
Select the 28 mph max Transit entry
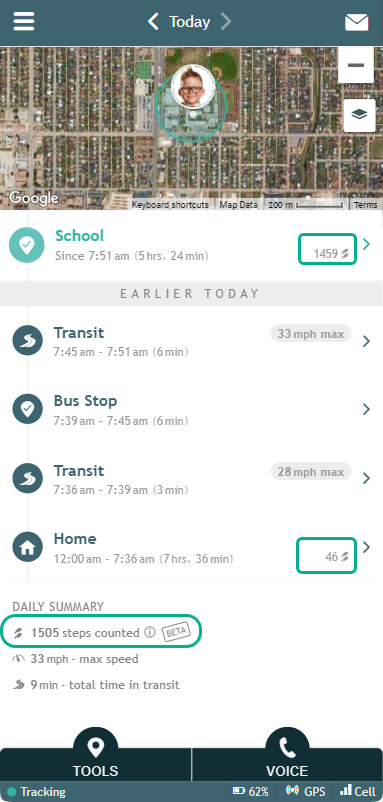pyautogui.click(x=191, y=479)
